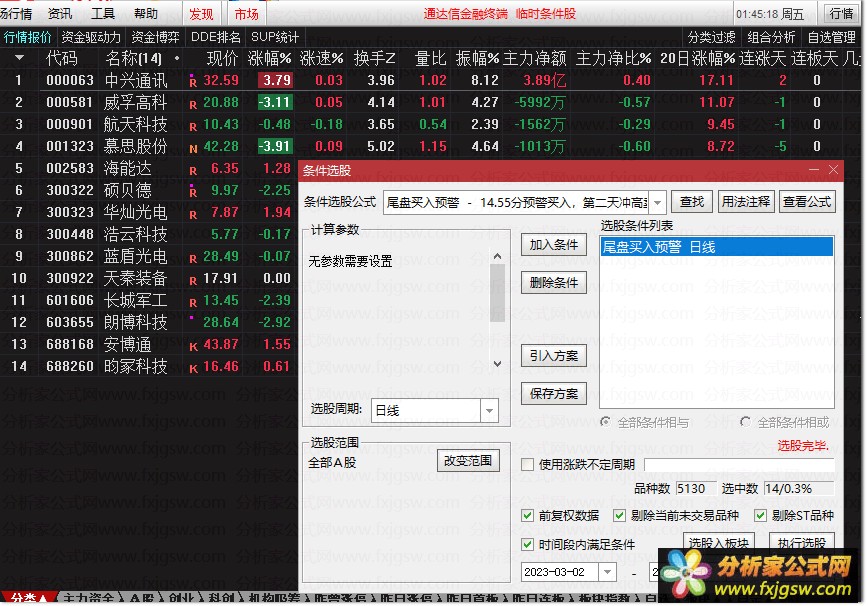Click the 删除条件 button
The width and height of the screenshot is (868, 606).
coord(554,283)
